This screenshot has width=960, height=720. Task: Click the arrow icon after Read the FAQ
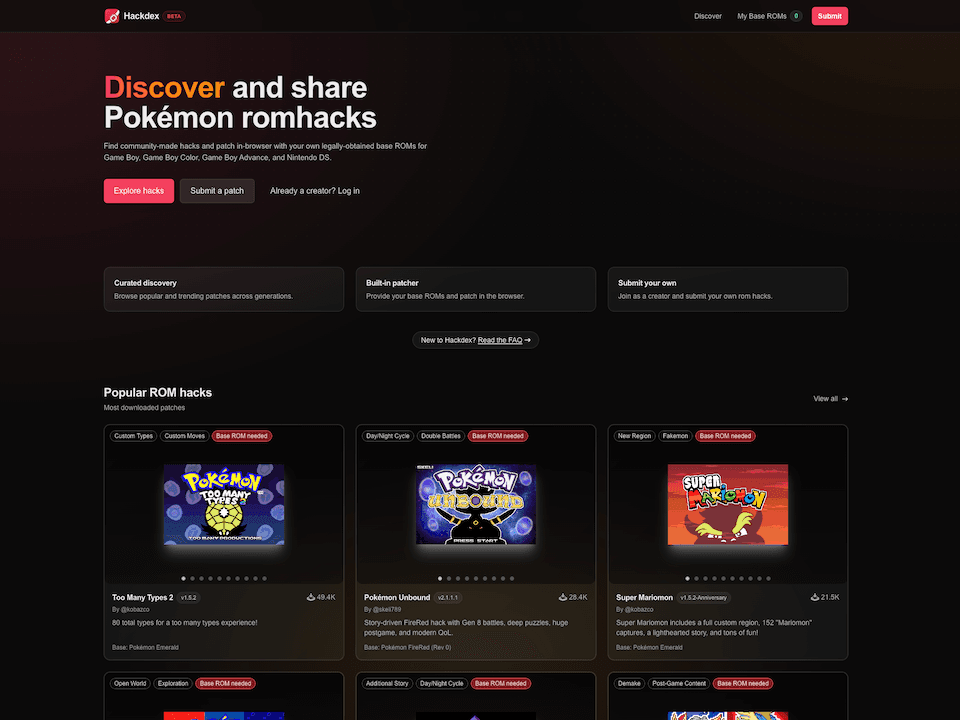(528, 340)
